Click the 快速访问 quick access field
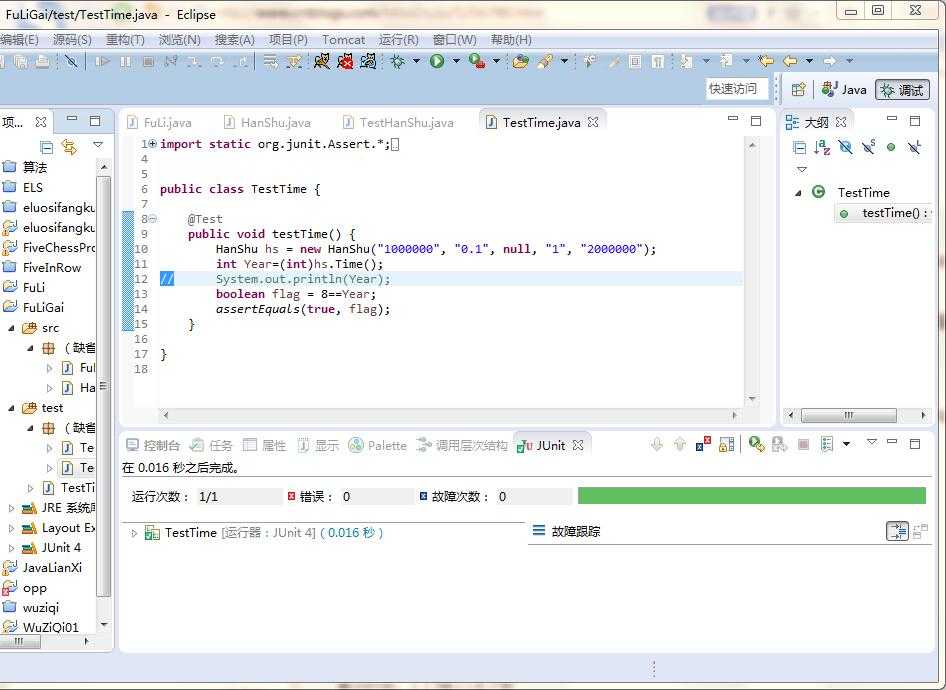This screenshot has width=946, height=690. (737, 89)
